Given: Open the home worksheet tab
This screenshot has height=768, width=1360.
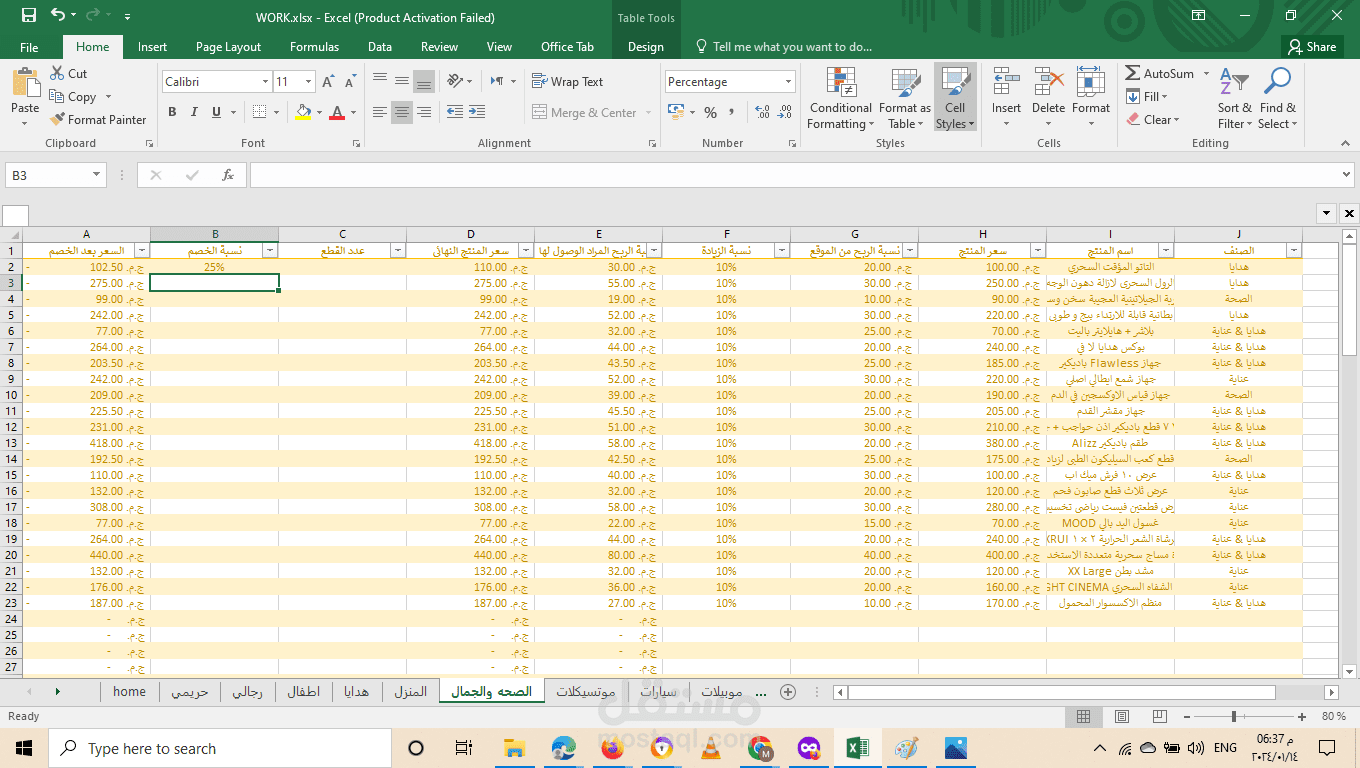Looking at the screenshot, I should click(129, 691).
